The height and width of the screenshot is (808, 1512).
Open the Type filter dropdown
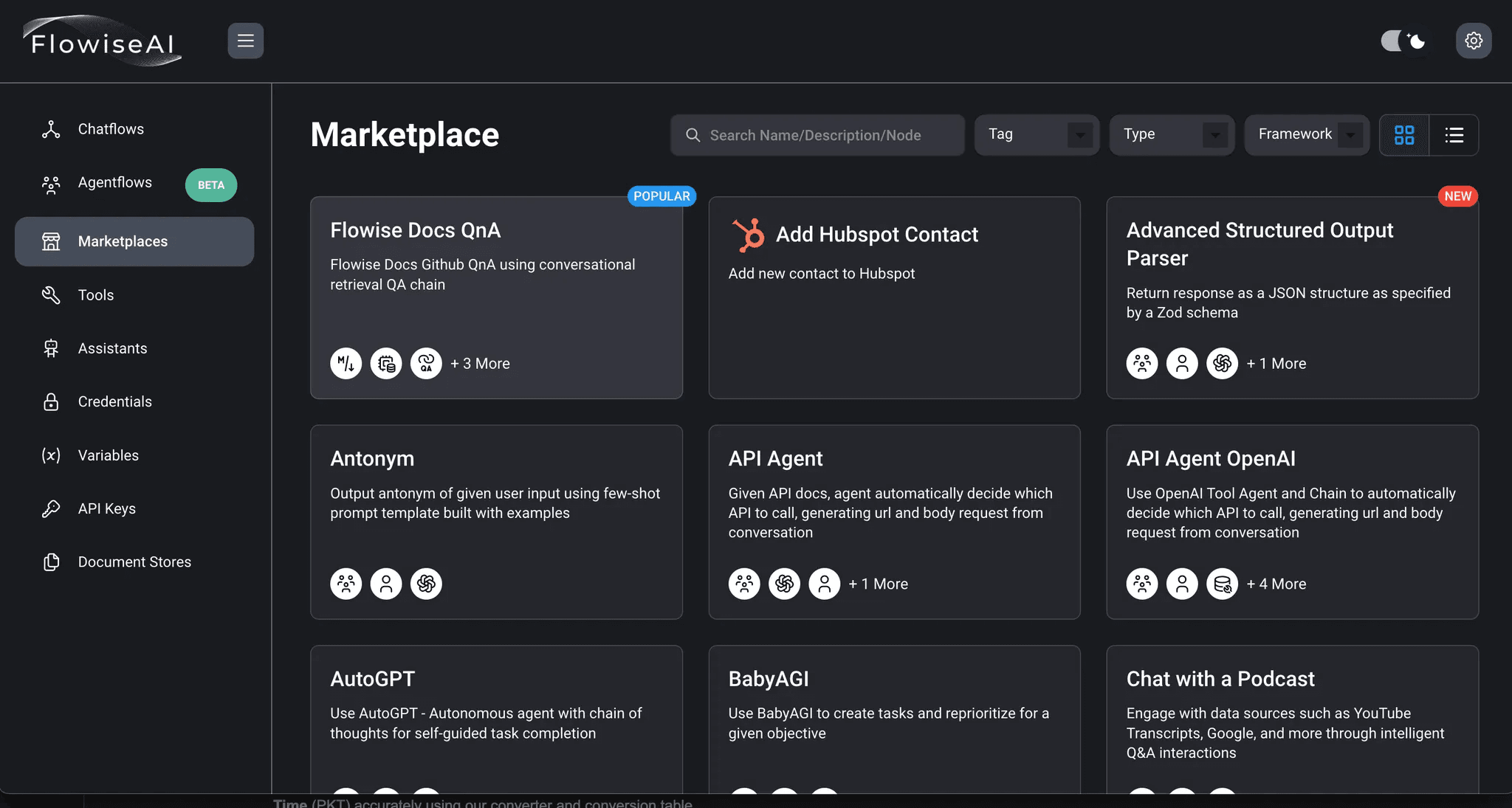point(1172,135)
